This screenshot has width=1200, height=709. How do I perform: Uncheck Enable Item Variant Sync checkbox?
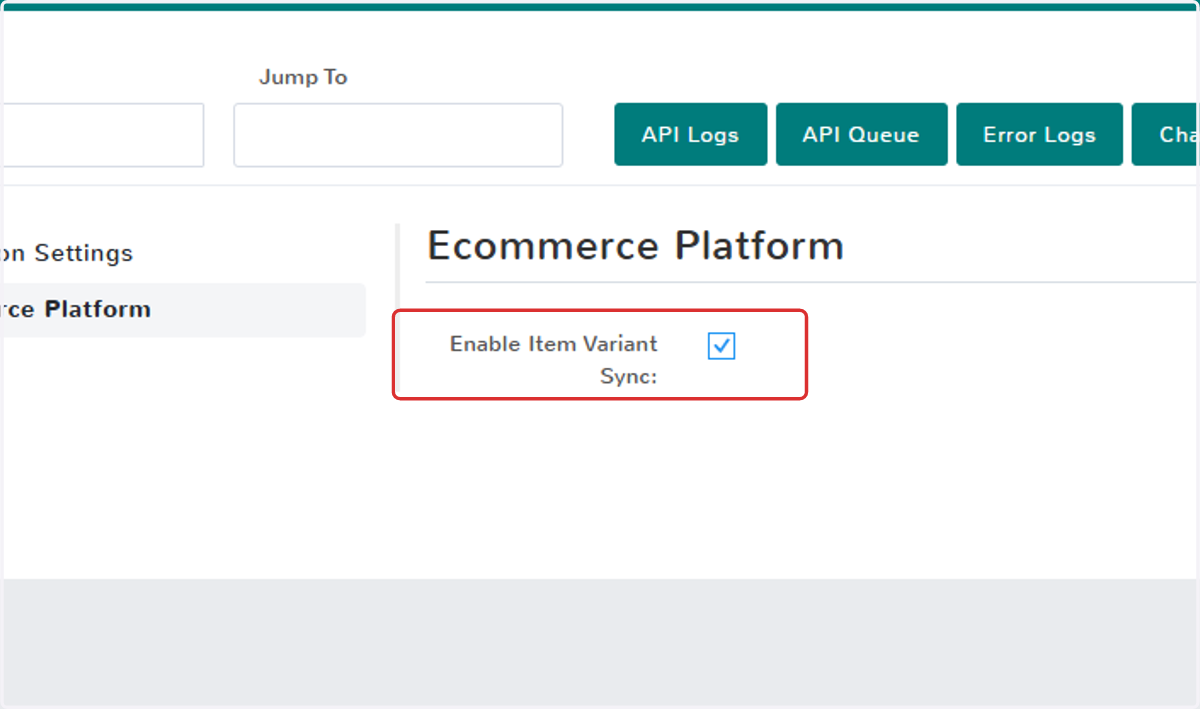pos(721,346)
